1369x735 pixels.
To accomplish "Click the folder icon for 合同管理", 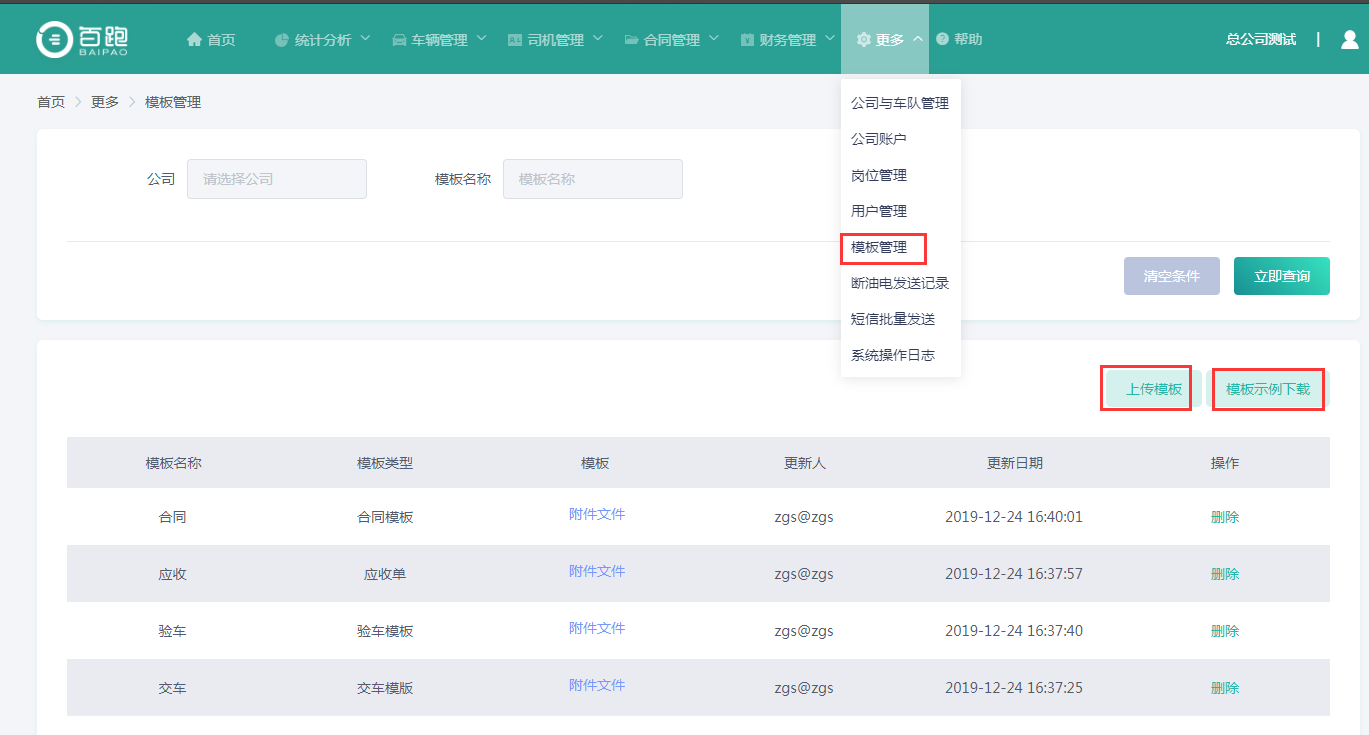I will tap(631, 40).
